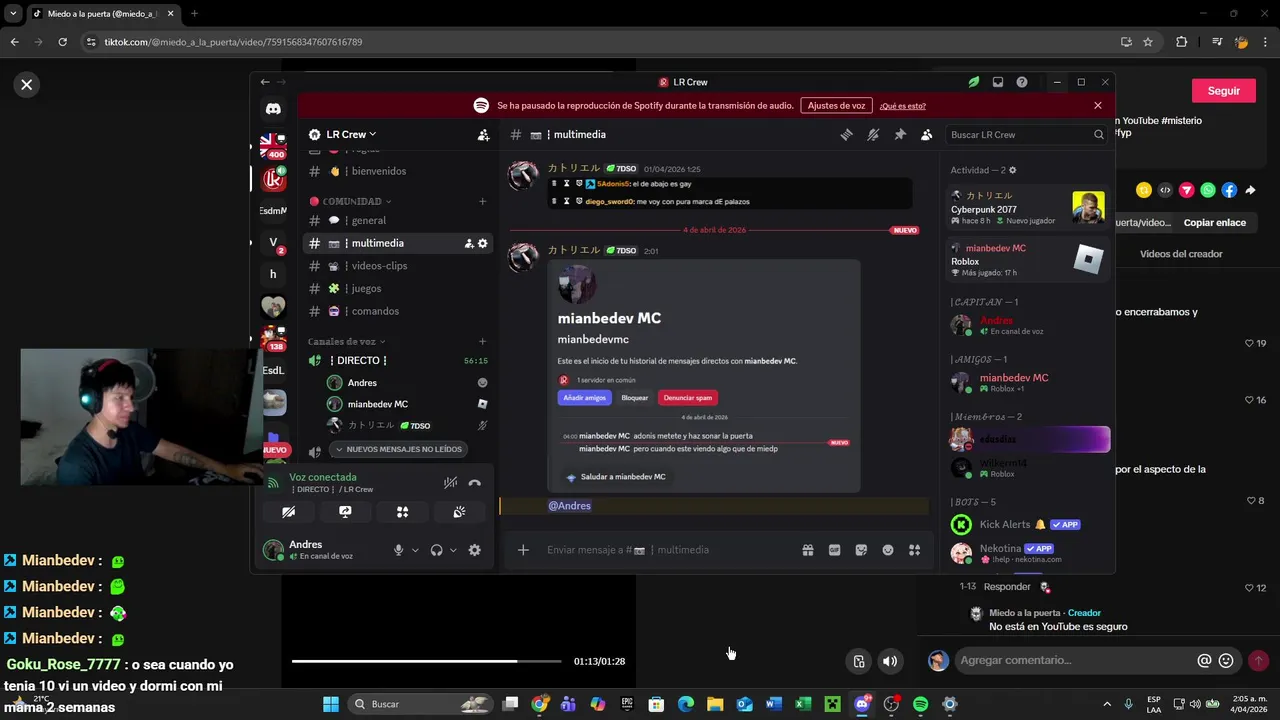The image size is (1280, 720).
Task: Collapse the Canales de voz category
Action: (346, 342)
